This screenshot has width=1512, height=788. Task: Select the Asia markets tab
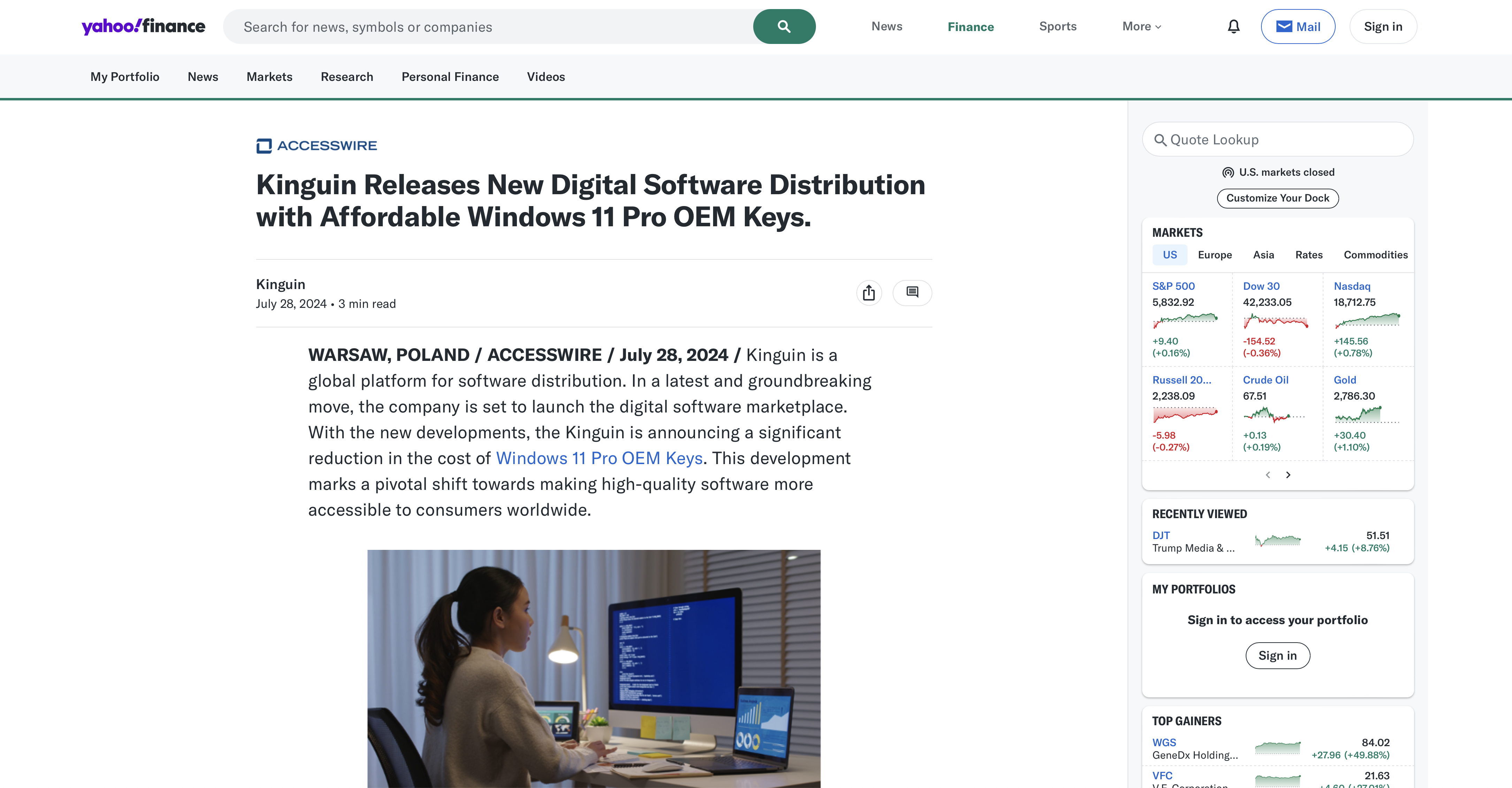tap(1264, 255)
